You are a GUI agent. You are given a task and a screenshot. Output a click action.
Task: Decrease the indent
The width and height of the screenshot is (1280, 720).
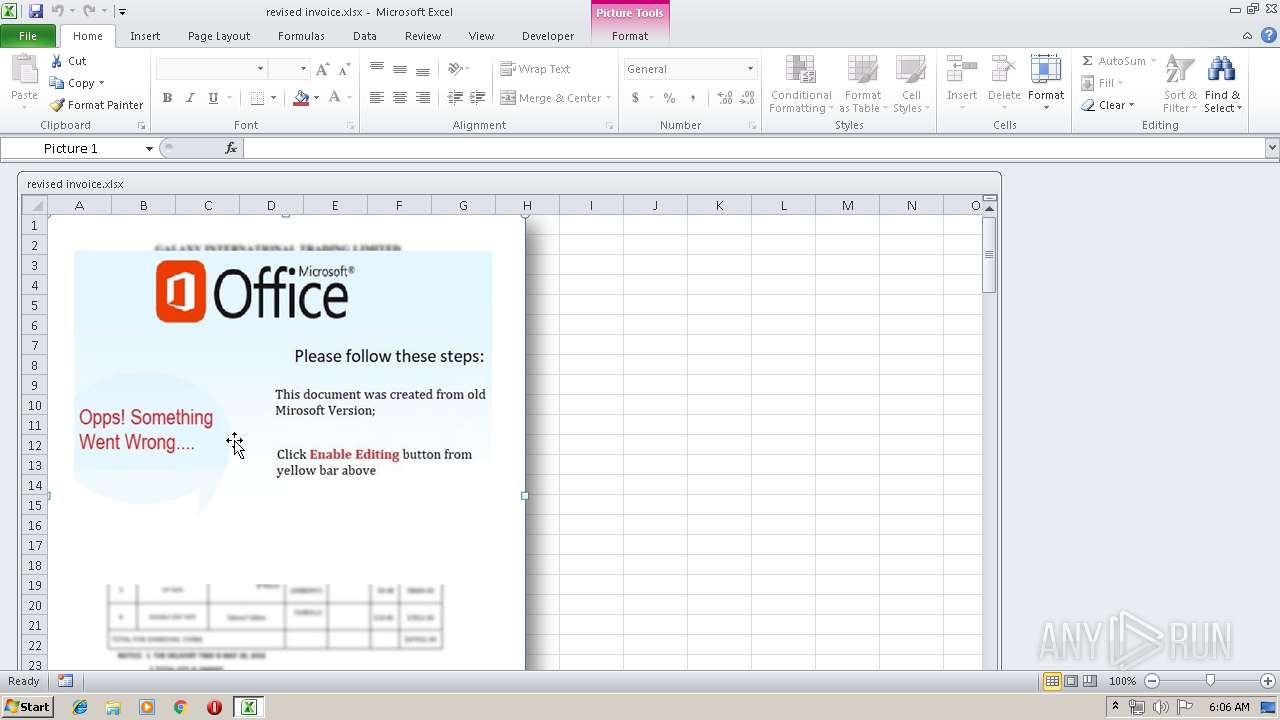[x=455, y=98]
